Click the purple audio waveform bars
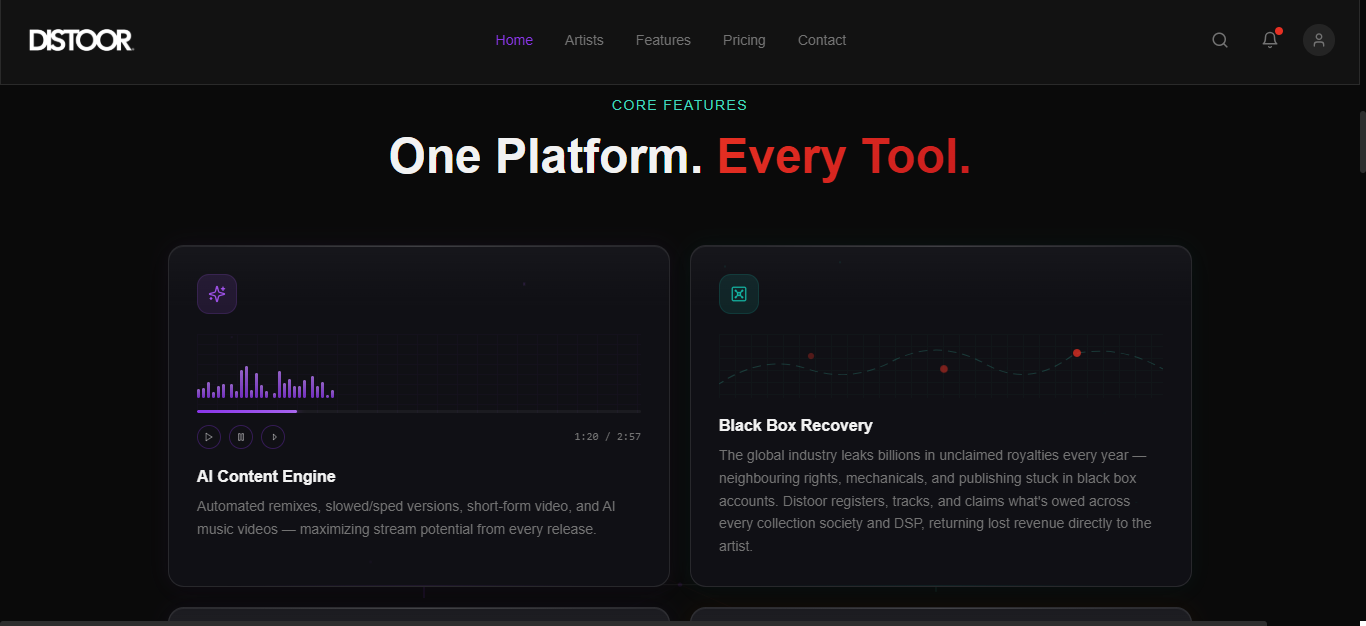The width and height of the screenshot is (1366, 626). 265,382
